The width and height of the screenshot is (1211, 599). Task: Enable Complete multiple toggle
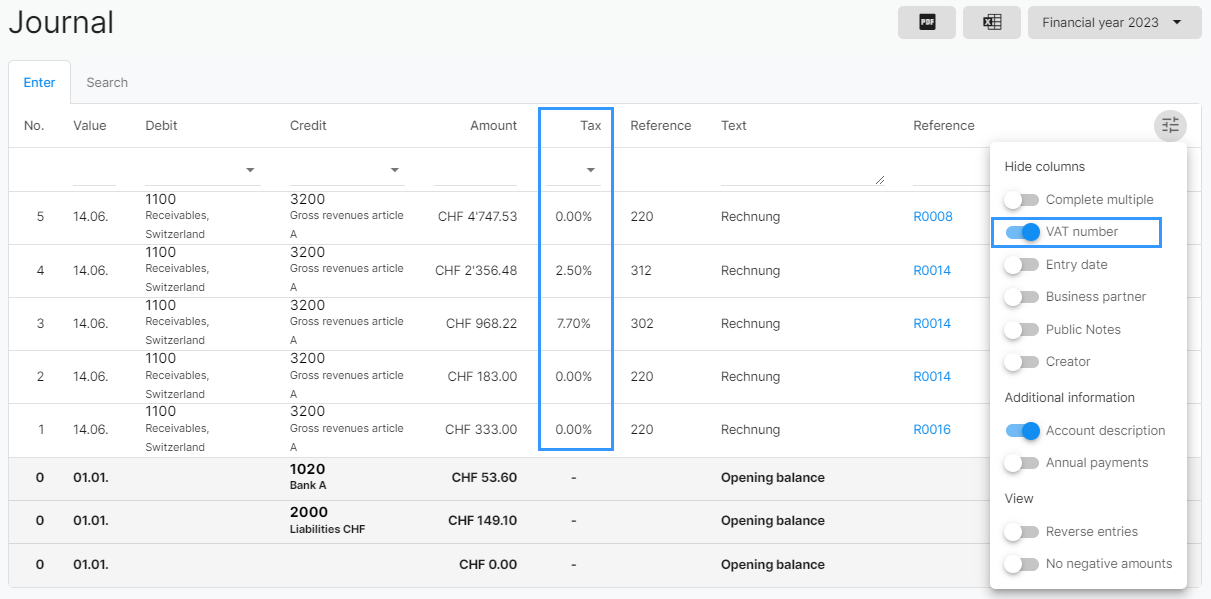click(1022, 200)
